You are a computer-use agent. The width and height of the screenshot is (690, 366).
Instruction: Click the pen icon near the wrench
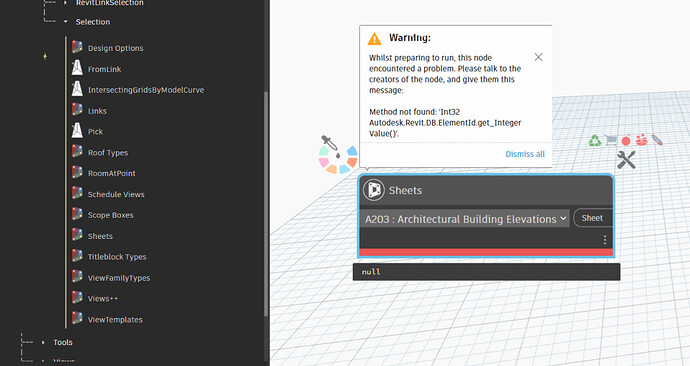657,140
